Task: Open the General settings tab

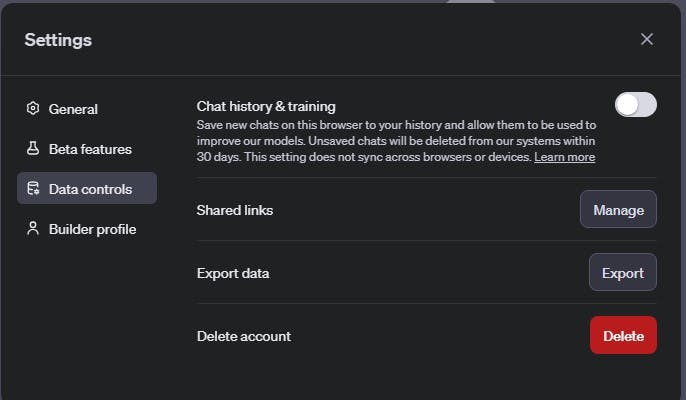Action: point(73,109)
